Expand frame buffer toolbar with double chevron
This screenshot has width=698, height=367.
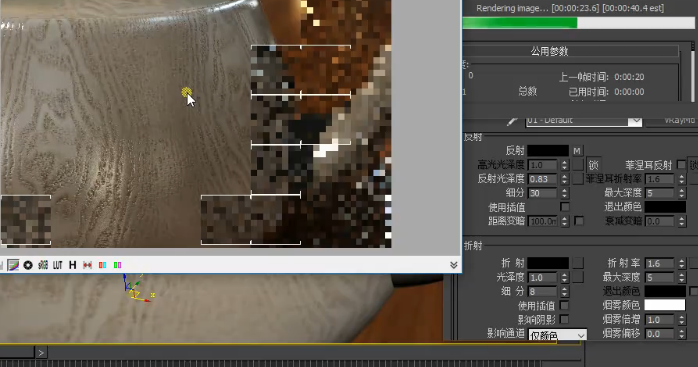click(x=454, y=265)
